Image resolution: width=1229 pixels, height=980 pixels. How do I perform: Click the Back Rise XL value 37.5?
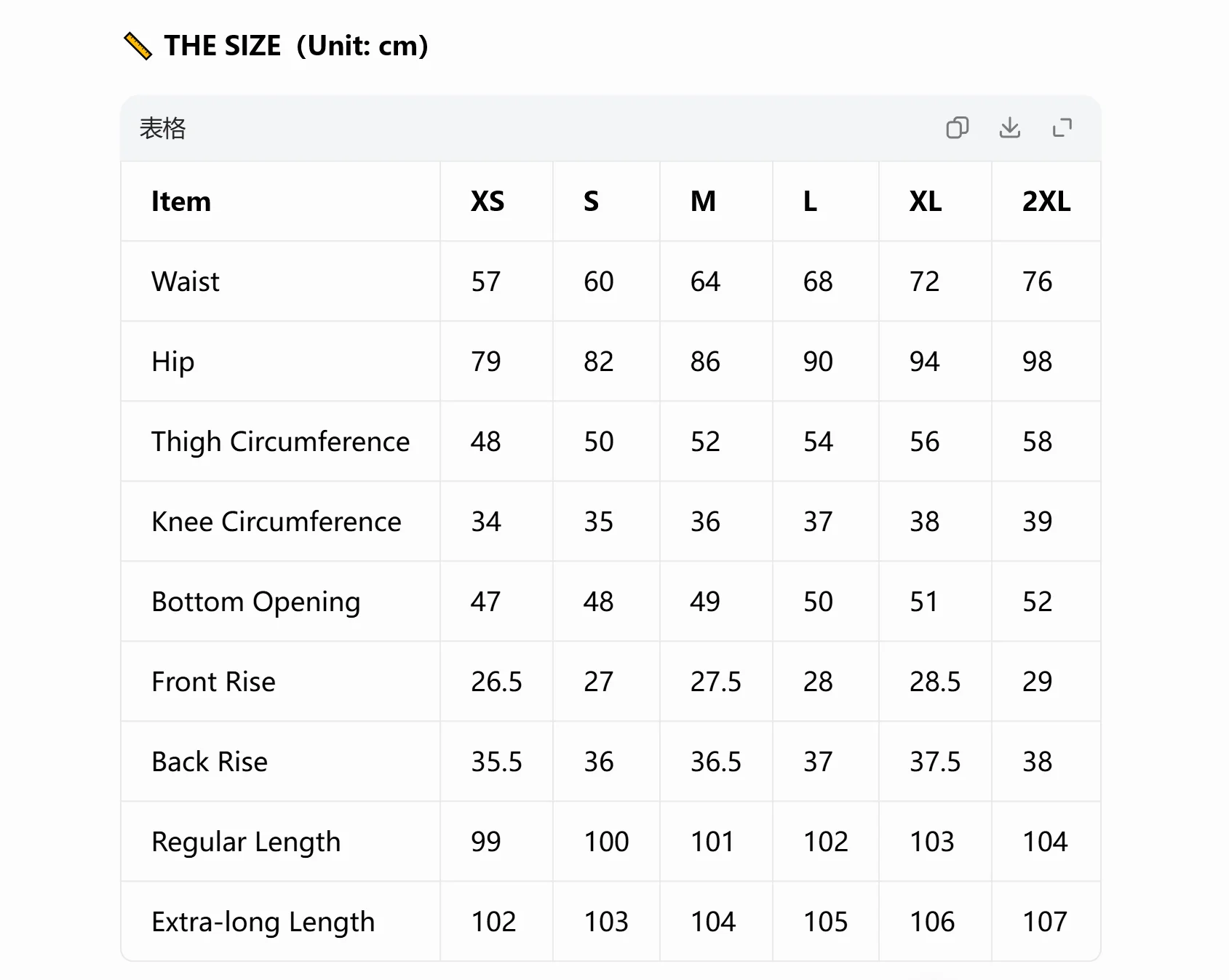pos(935,762)
